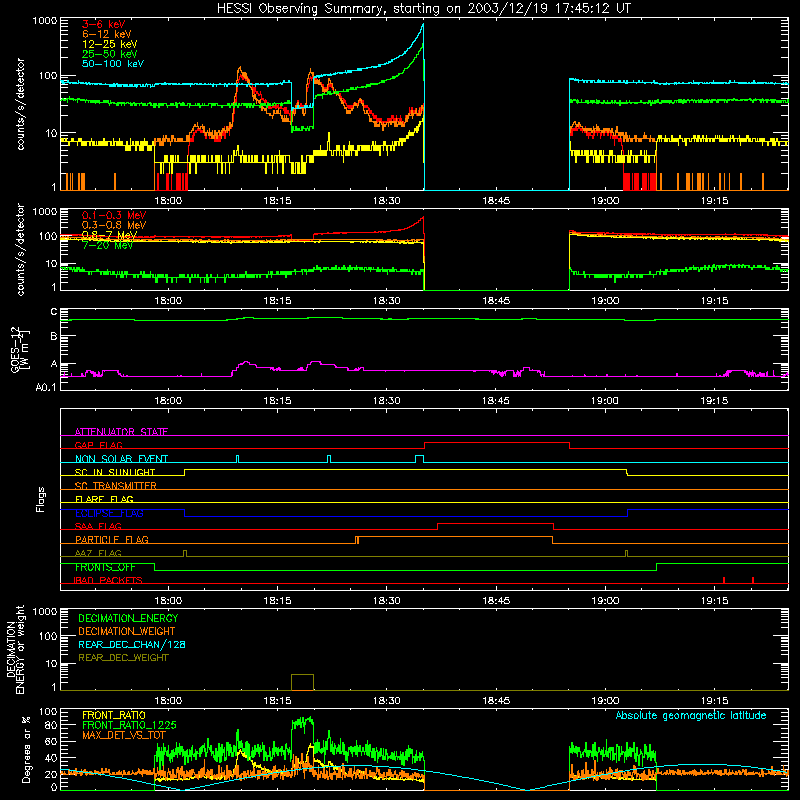Click the Absolute geomagnetic latitude label
Viewport: 800px width, 800px height.
691,716
